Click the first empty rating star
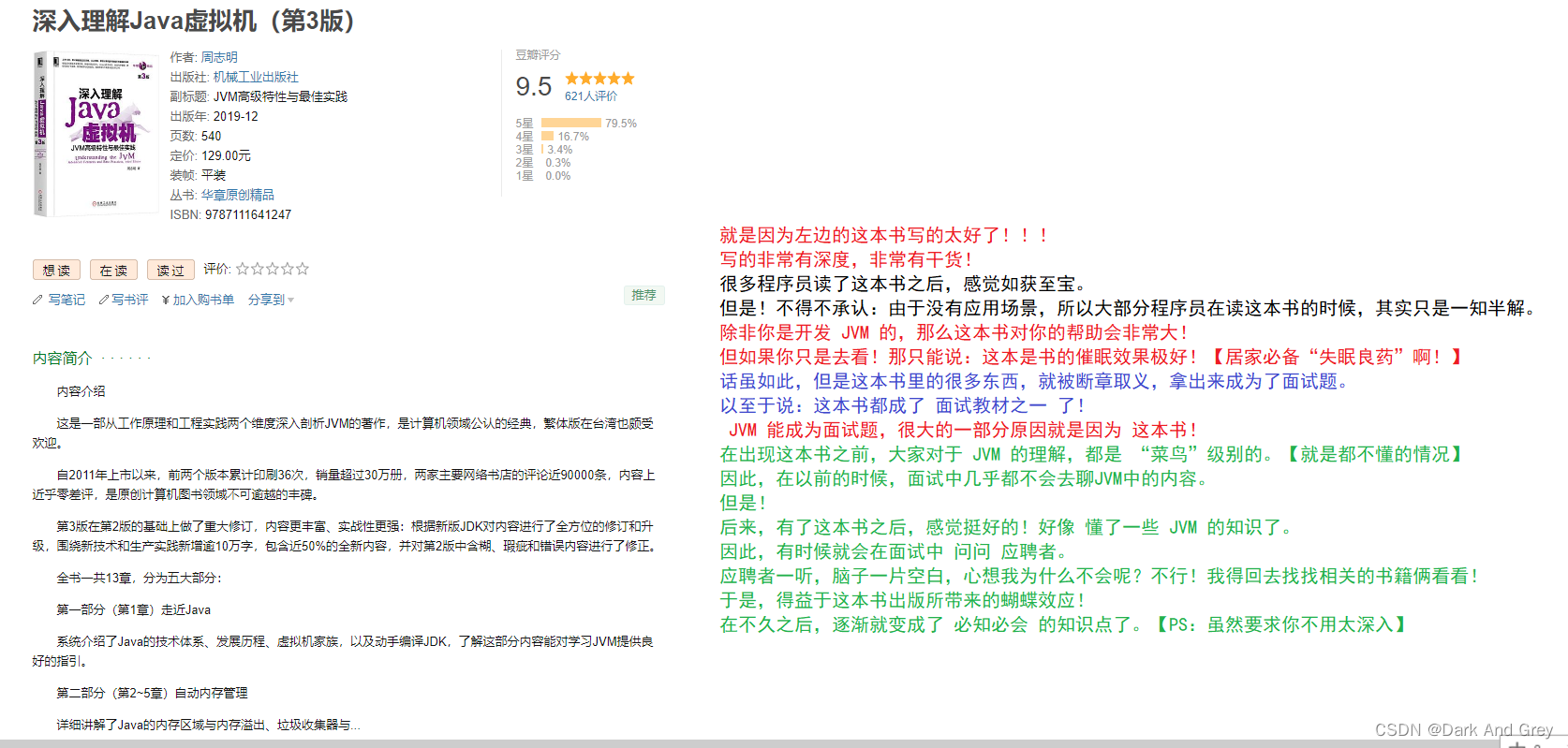The width and height of the screenshot is (1568, 748). 243,269
